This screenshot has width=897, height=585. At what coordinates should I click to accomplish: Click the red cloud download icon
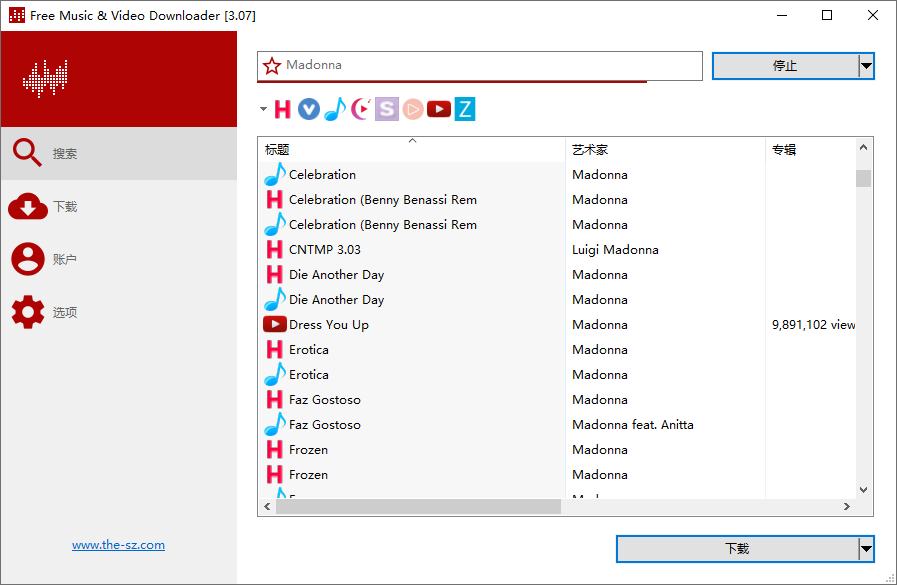click(27, 206)
